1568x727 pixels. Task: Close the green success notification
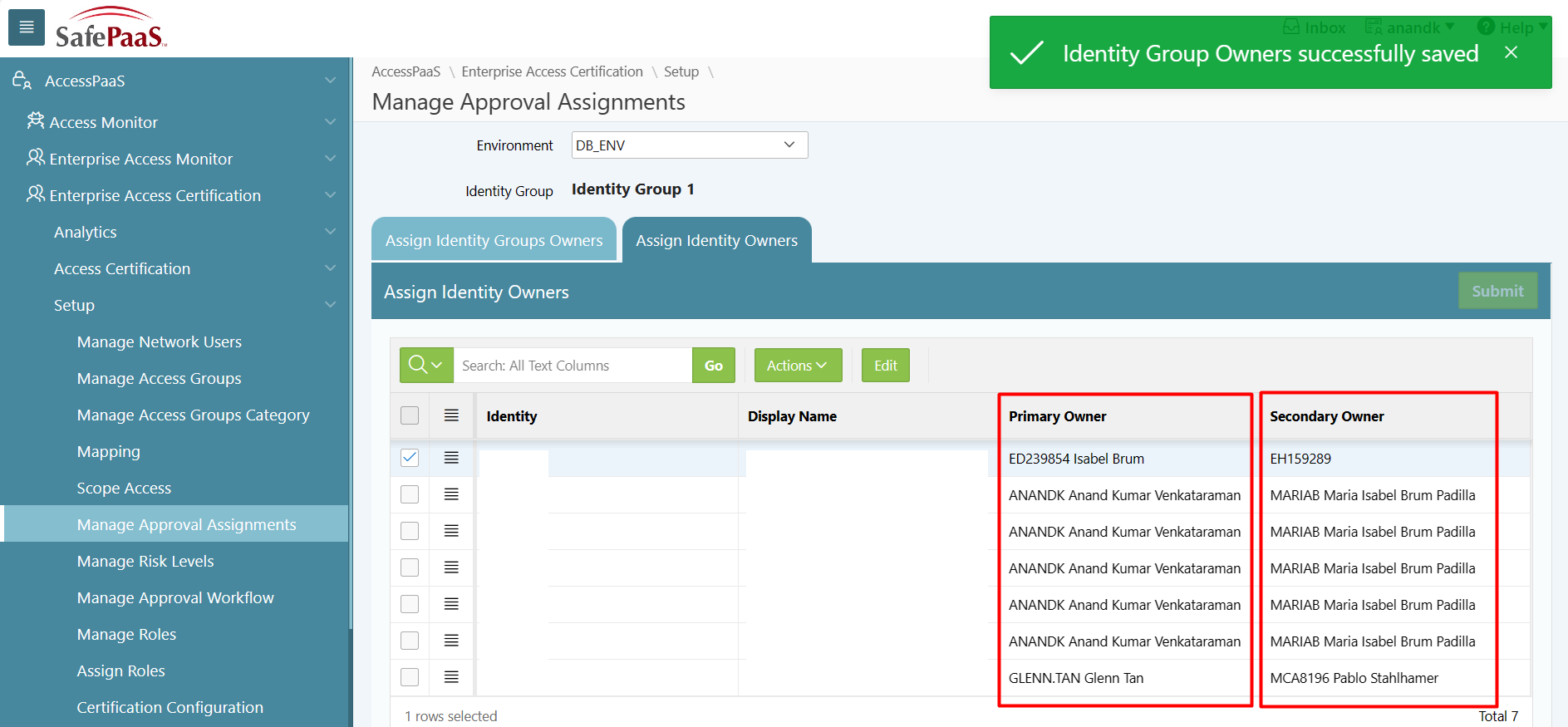[x=1511, y=52]
